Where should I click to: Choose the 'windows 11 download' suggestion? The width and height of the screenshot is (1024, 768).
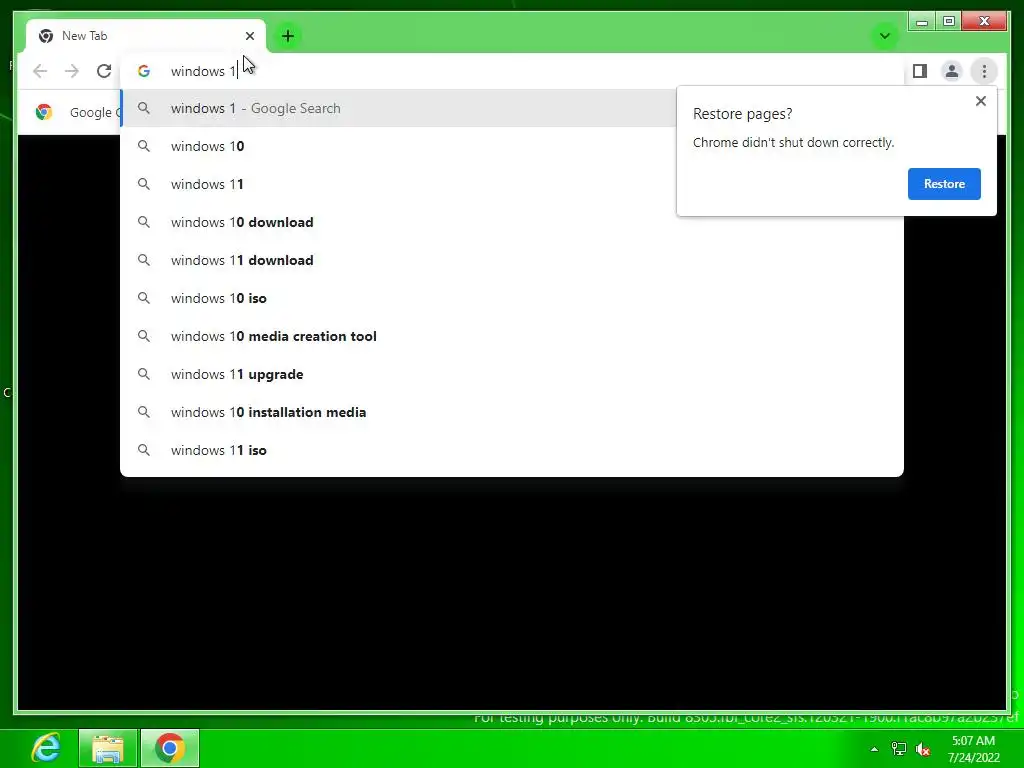(x=511, y=260)
